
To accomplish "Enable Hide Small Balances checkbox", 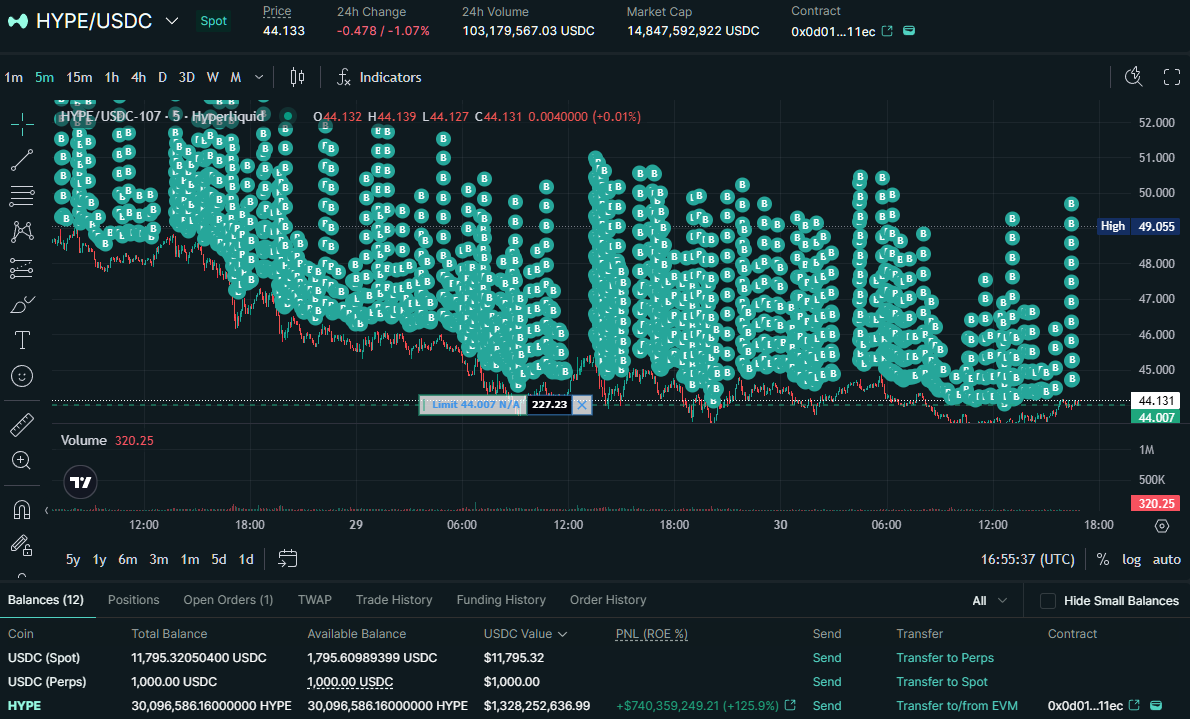I will [x=1048, y=601].
